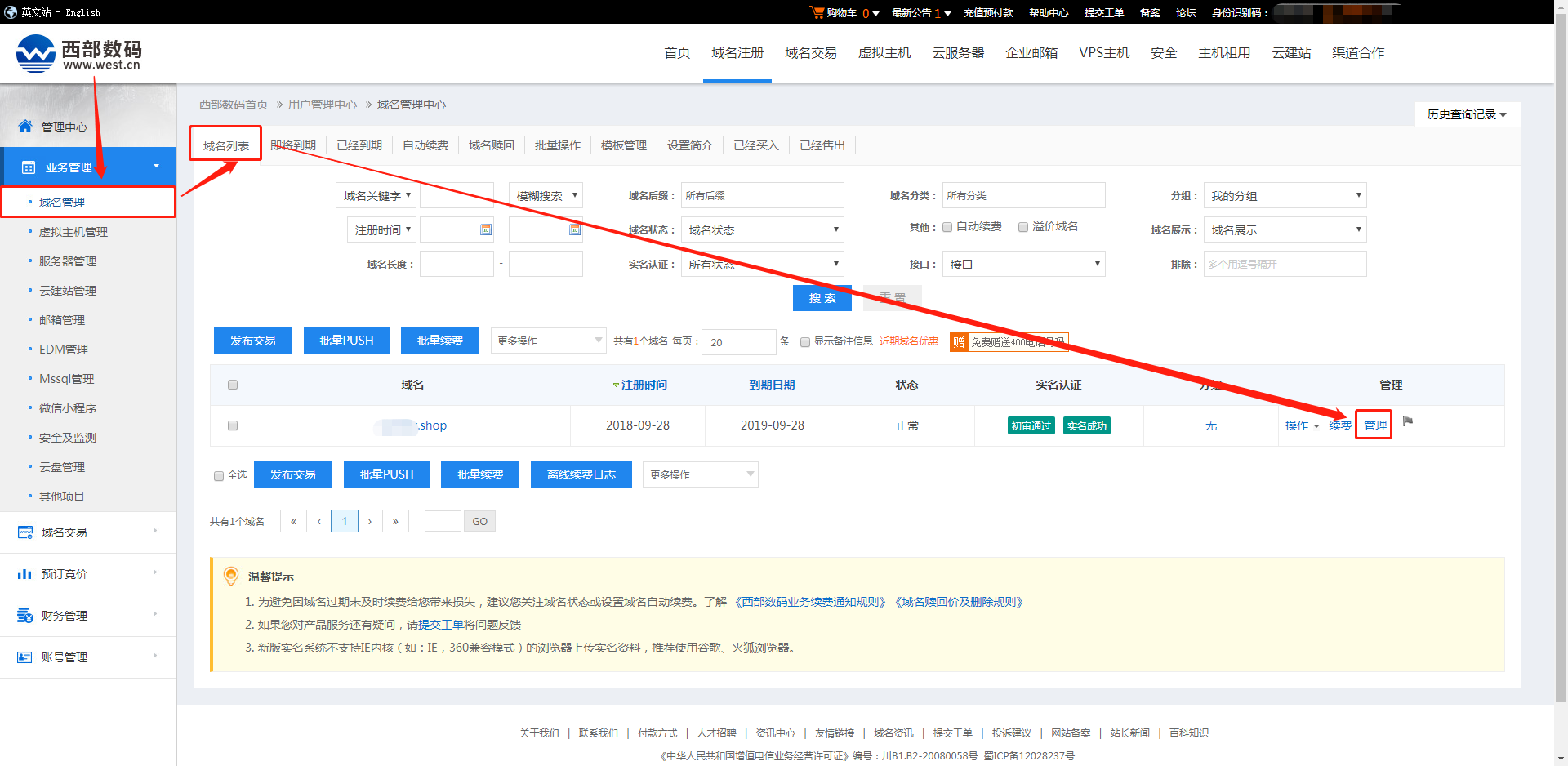Click the 业务管理 grid icon
The height and width of the screenshot is (766, 1568).
(29, 167)
